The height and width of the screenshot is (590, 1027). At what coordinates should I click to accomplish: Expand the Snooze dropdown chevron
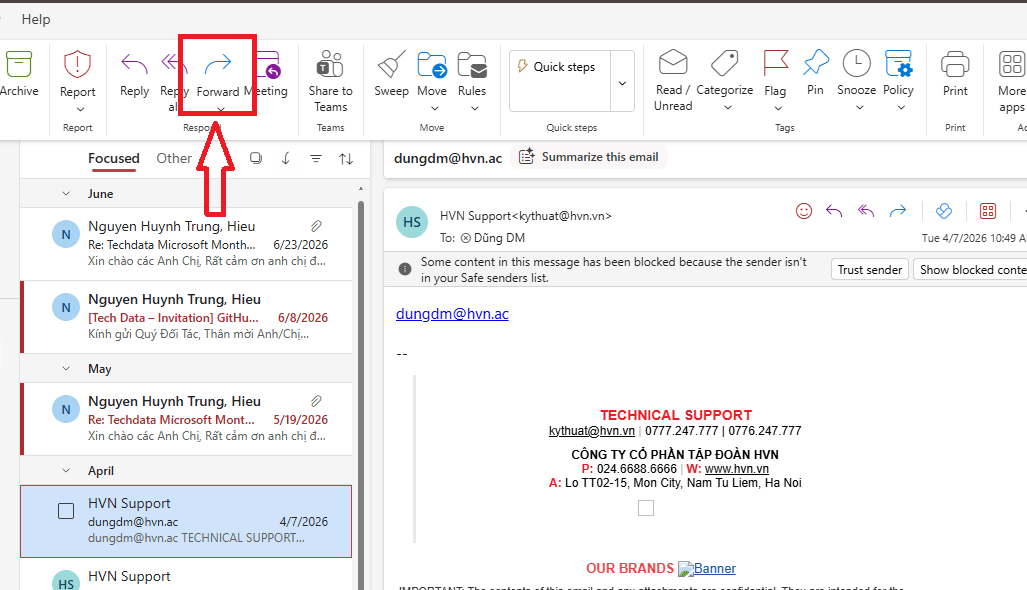click(859, 107)
